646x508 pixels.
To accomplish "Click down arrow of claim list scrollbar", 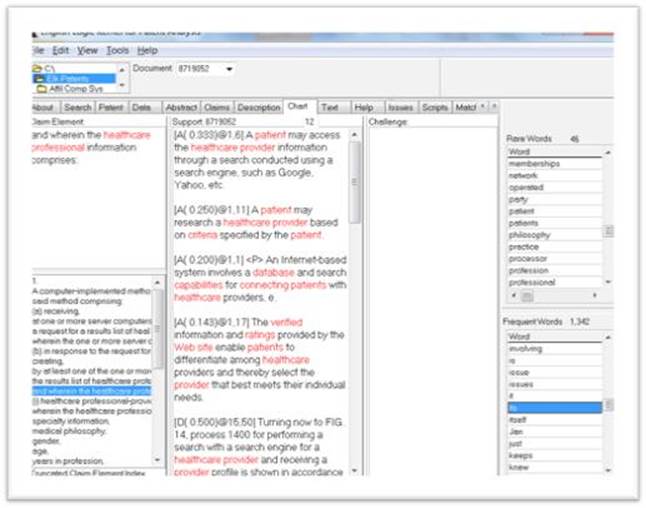I will (x=157, y=459).
